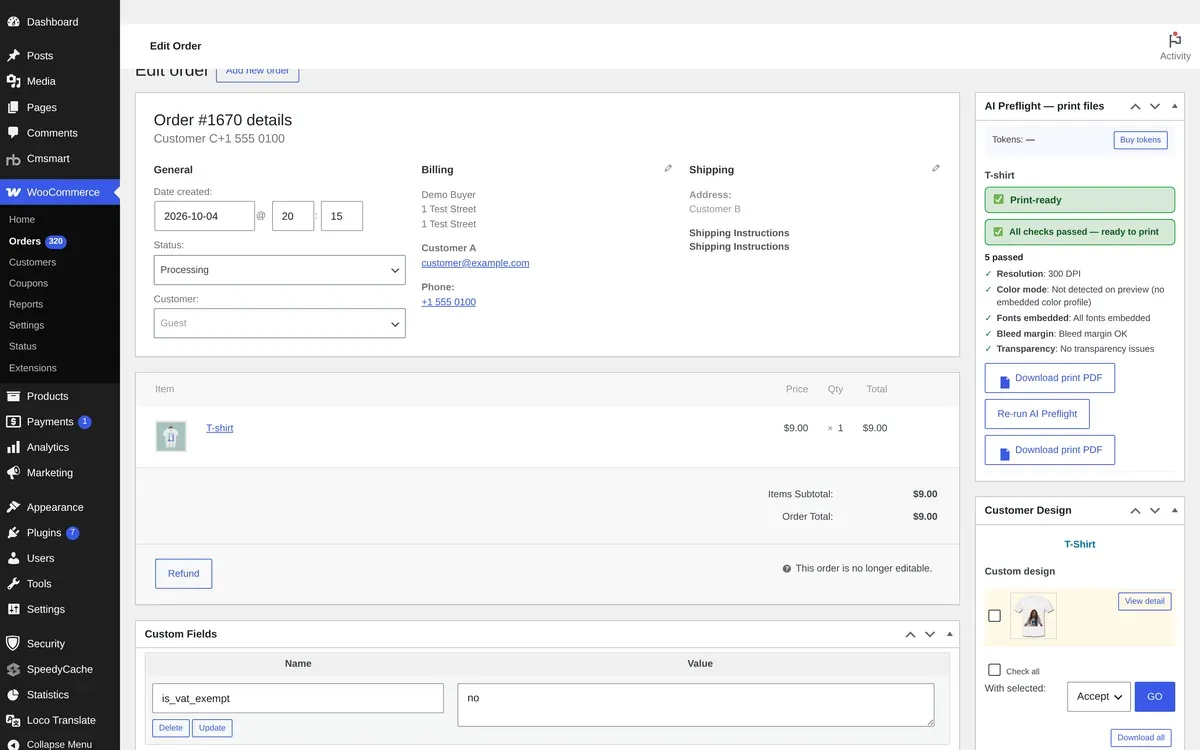
Task: Tick the custom design T-shirt checkbox
Action: pyautogui.click(x=994, y=616)
